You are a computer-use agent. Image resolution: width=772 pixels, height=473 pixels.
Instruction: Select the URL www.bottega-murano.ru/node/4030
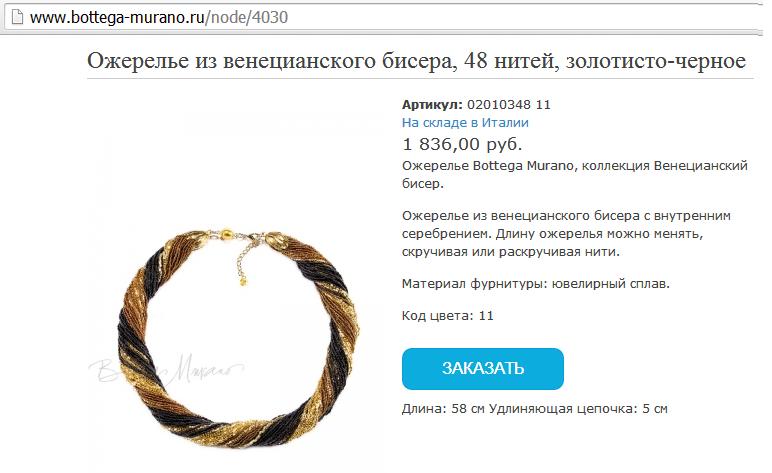click(x=159, y=17)
